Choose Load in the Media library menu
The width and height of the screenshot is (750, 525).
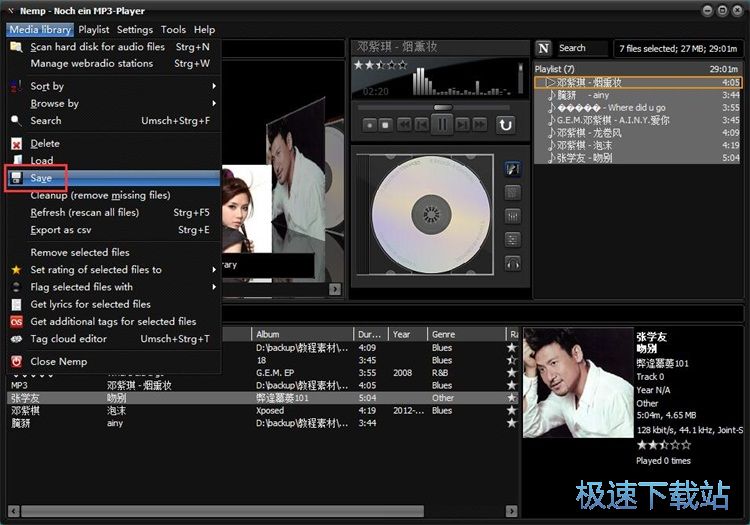click(x=113, y=161)
